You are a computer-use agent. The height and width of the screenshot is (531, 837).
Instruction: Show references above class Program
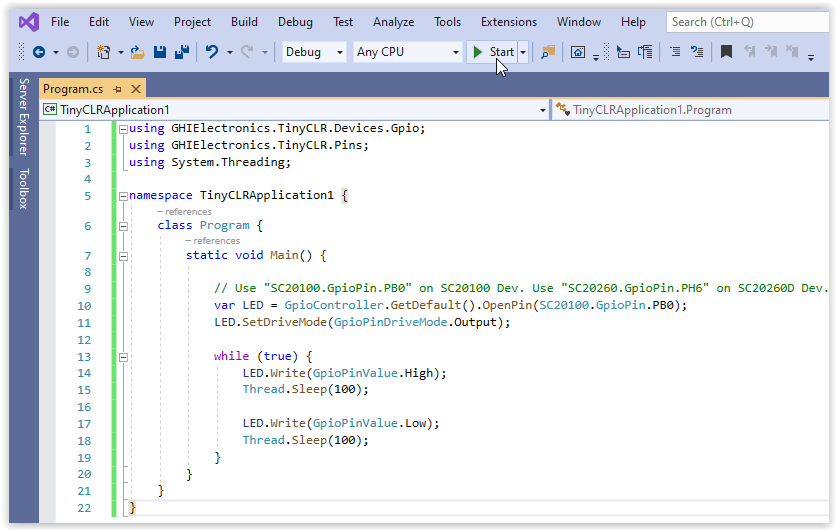[x=185, y=212]
